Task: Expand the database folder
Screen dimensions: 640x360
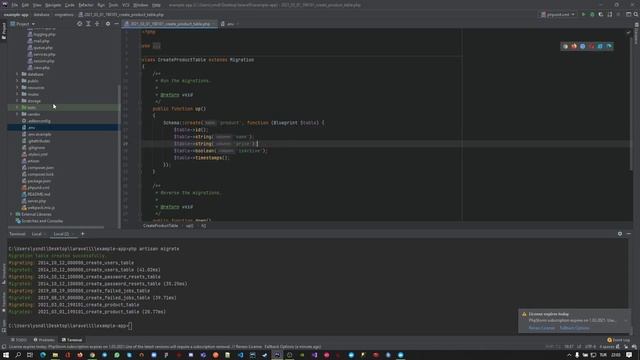Action: [17, 74]
